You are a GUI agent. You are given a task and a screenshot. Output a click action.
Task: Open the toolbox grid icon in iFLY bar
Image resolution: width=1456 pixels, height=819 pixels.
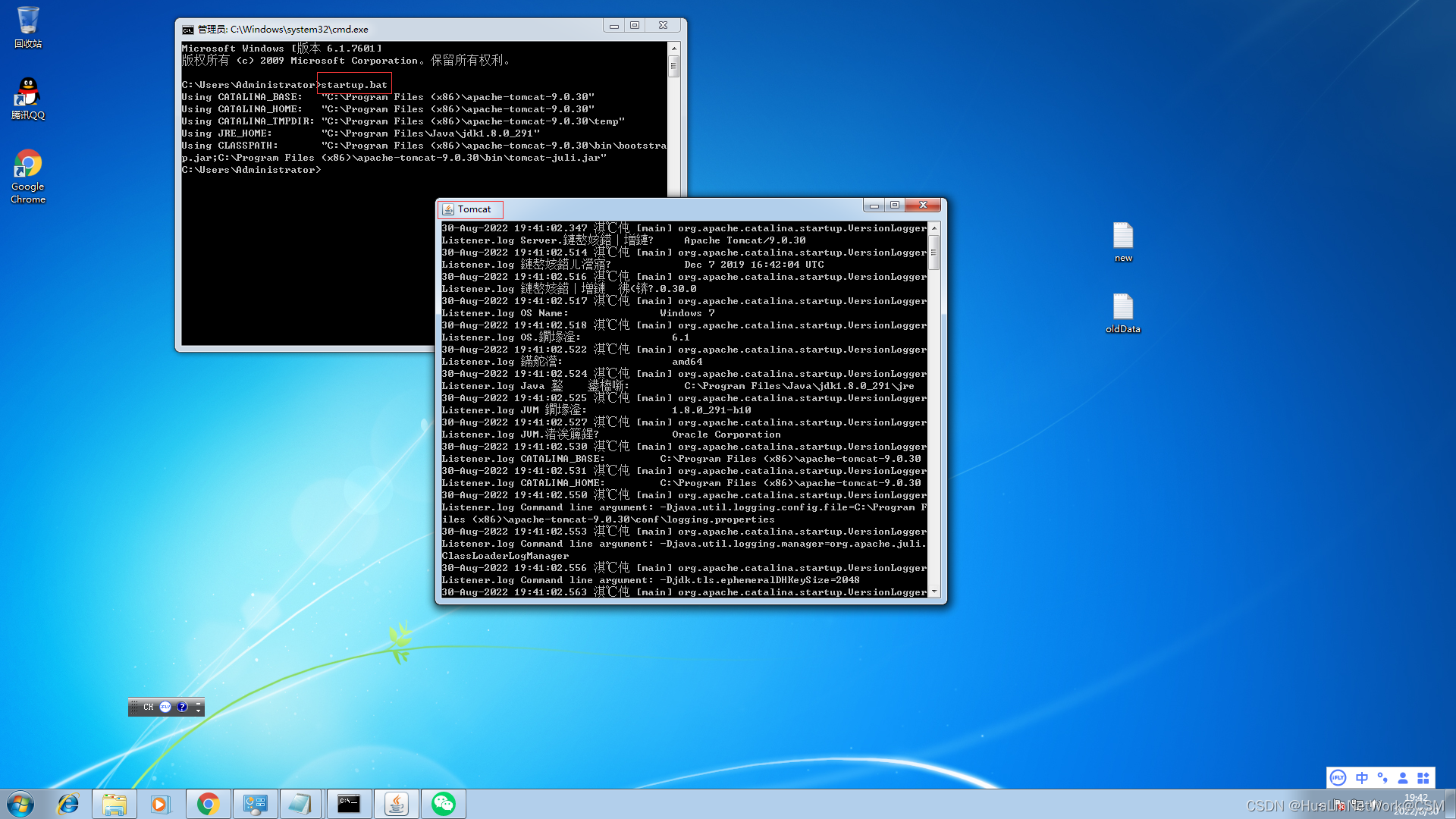[x=1423, y=777]
